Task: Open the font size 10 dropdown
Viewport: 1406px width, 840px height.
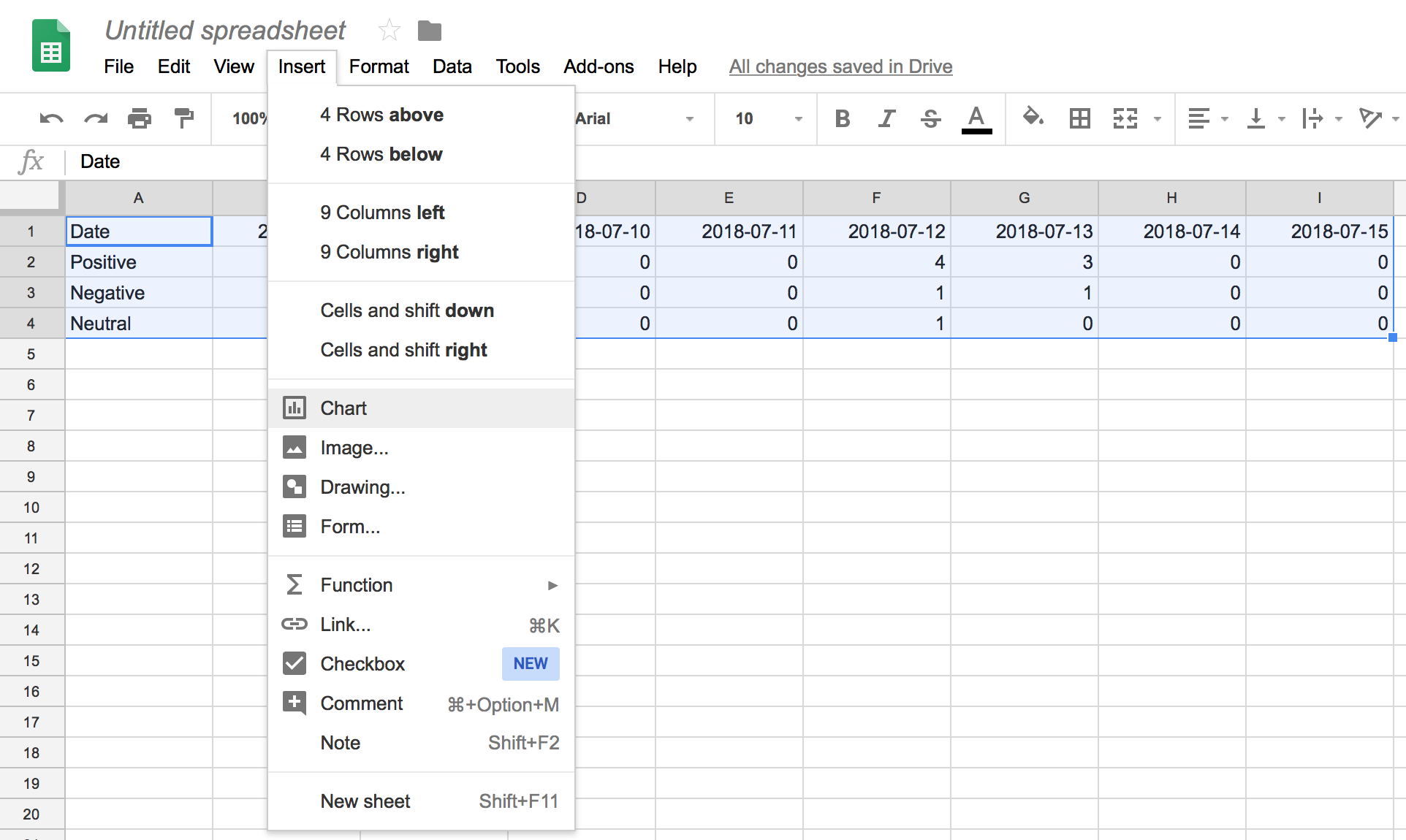Action: coord(767,118)
